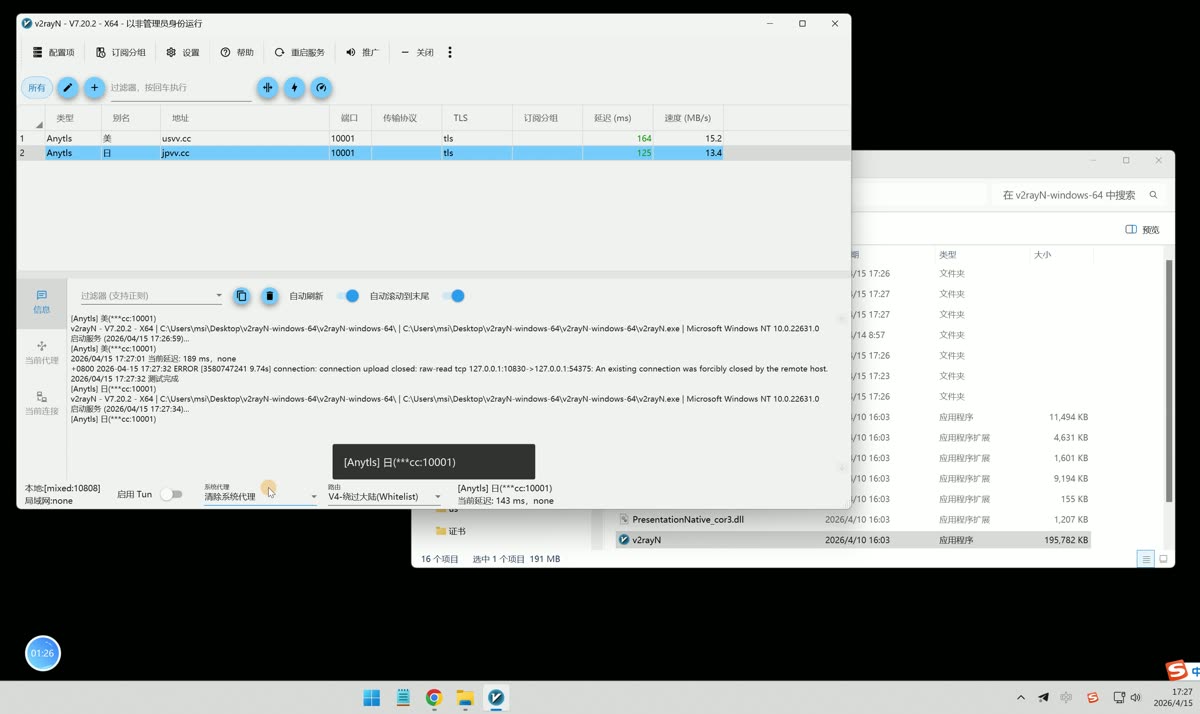Open the 配置项 menu in v2rayN

[x=53, y=52]
